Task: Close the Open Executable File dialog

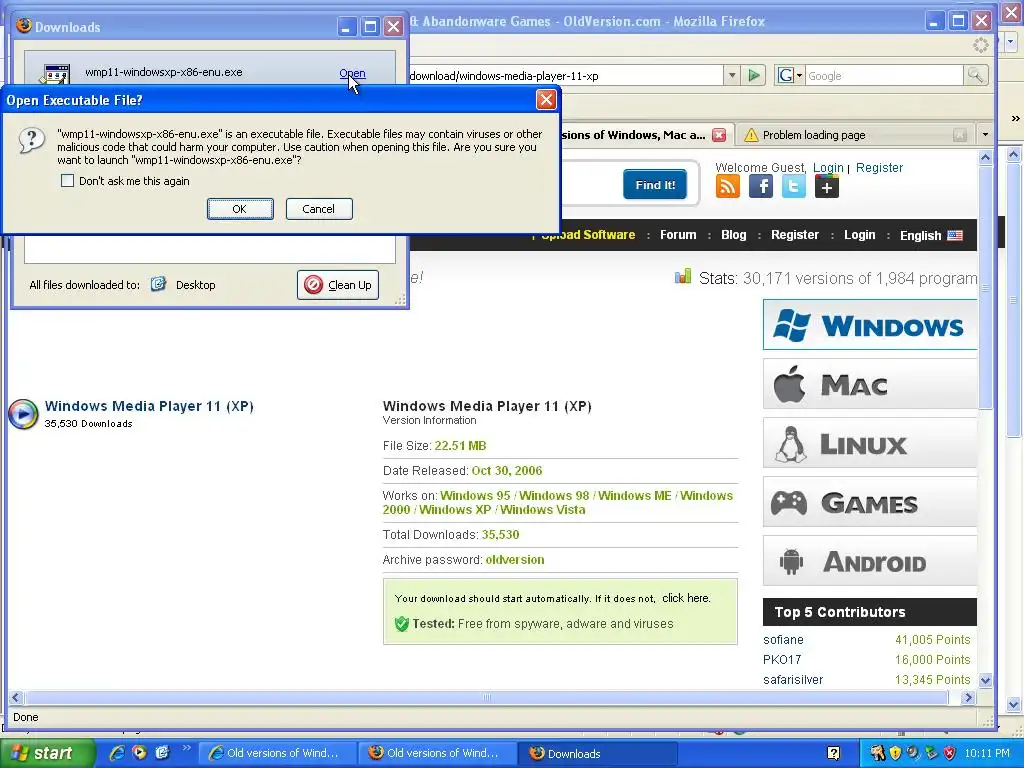Action: click(x=546, y=100)
